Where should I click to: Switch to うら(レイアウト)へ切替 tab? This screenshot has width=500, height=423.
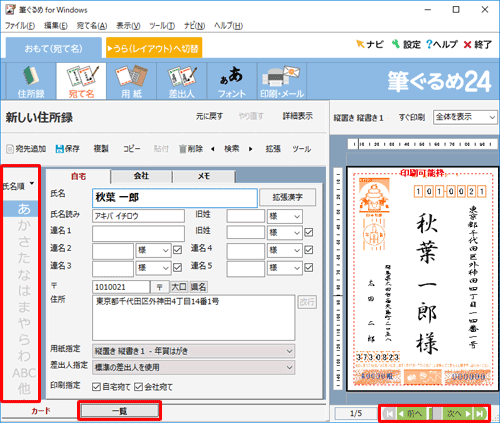[x=154, y=48]
